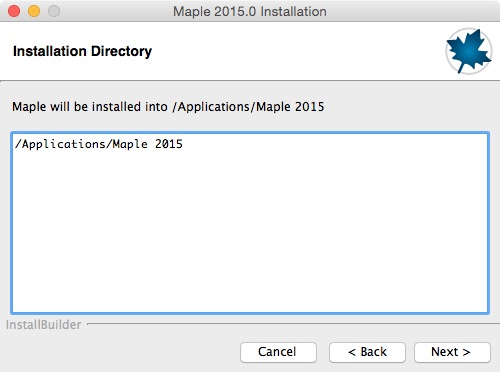Place cursor on 'Maple' in the path field
This screenshot has width=500, height=372.
coord(130,144)
